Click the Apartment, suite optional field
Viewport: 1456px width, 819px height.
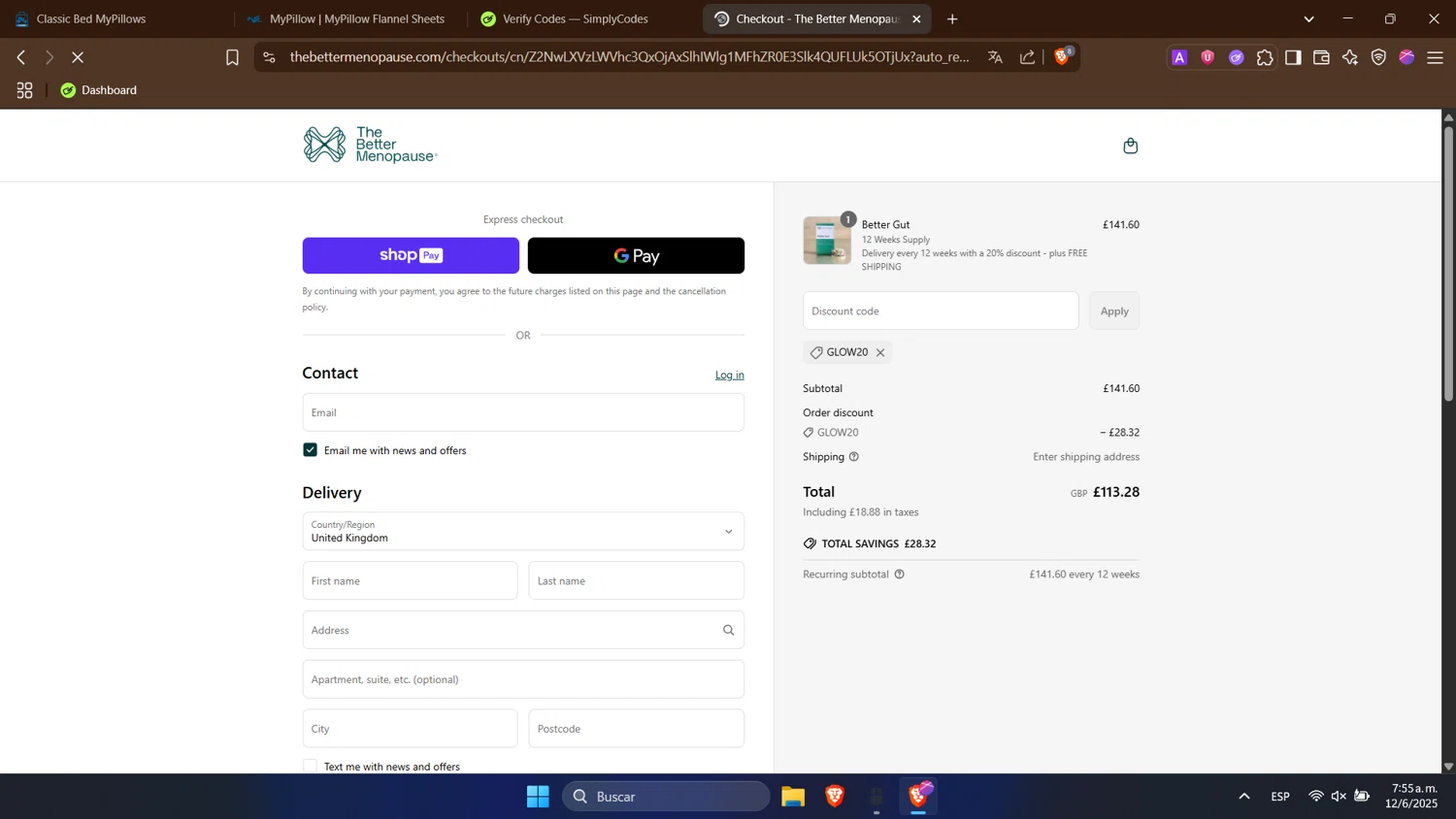click(523, 679)
